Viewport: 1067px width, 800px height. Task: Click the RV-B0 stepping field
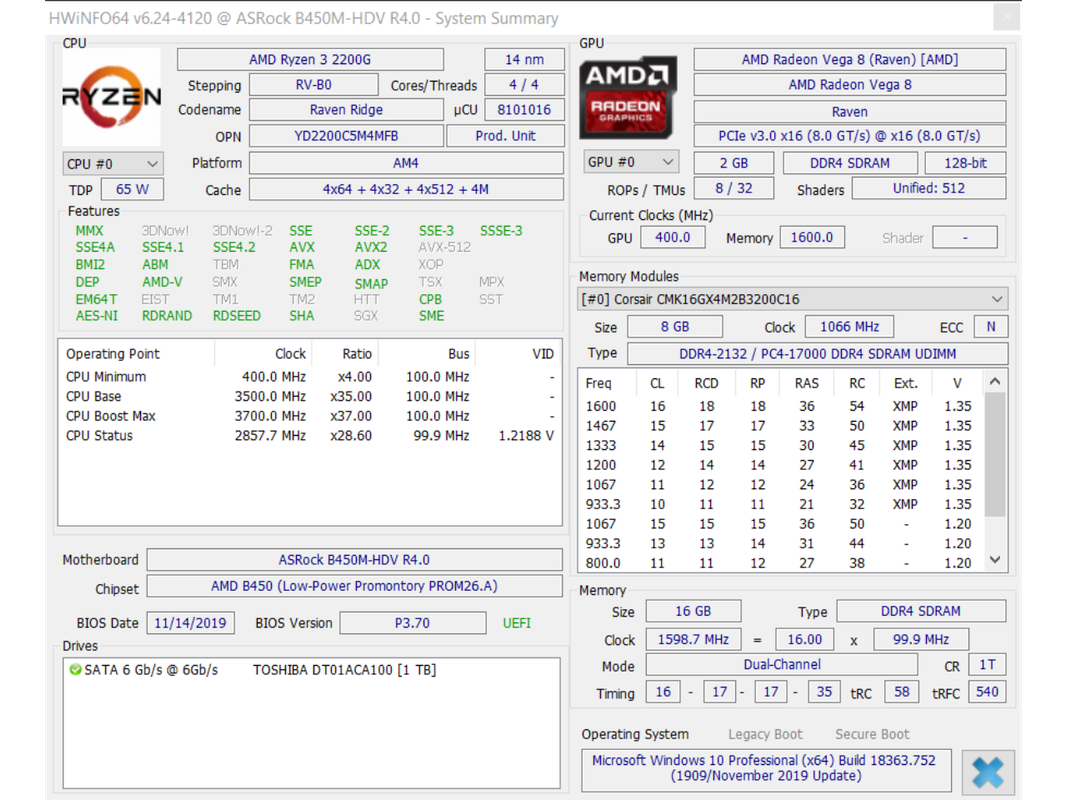(x=314, y=85)
